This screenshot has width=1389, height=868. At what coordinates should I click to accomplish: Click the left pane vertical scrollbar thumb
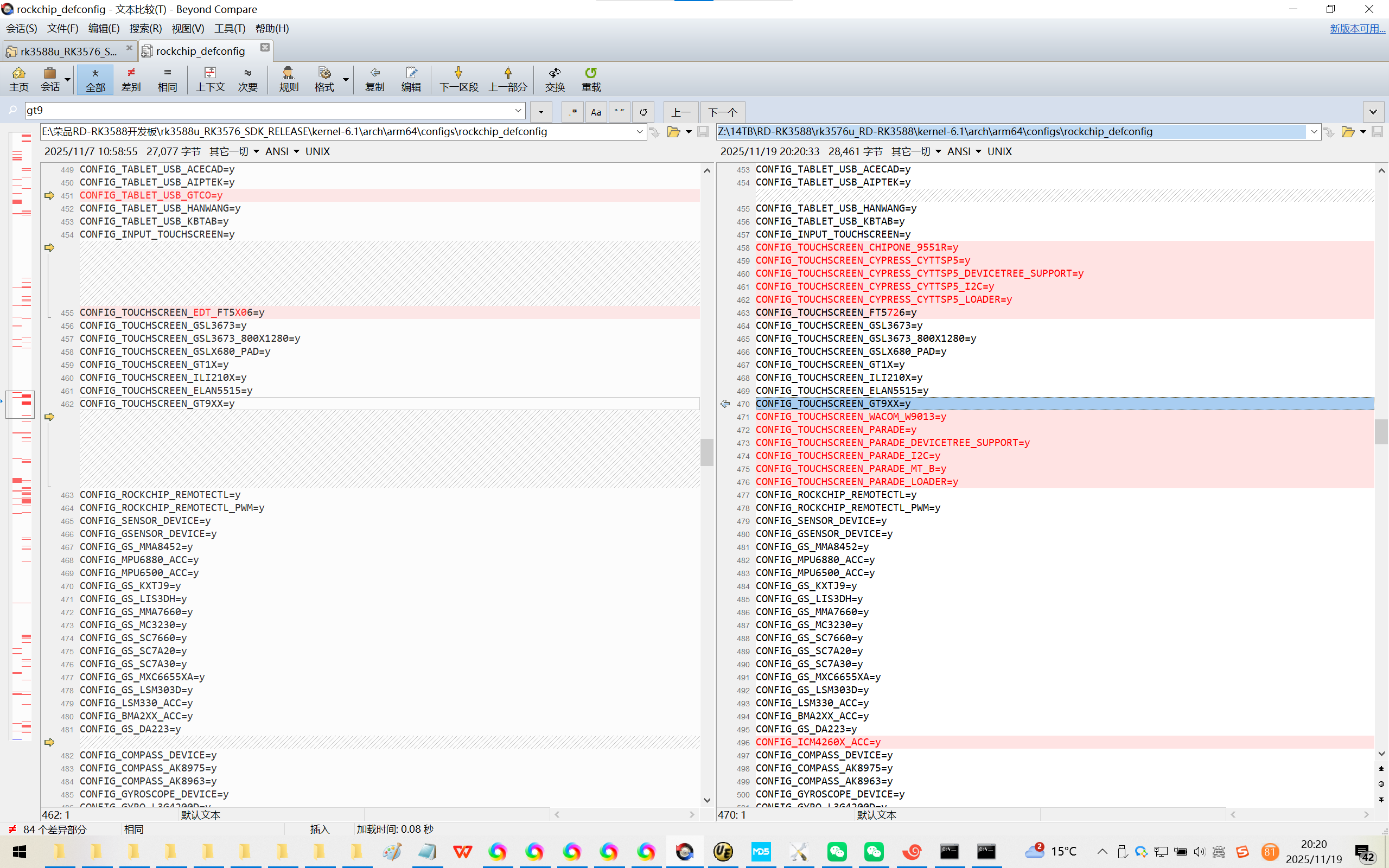click(x=706, y=452)
